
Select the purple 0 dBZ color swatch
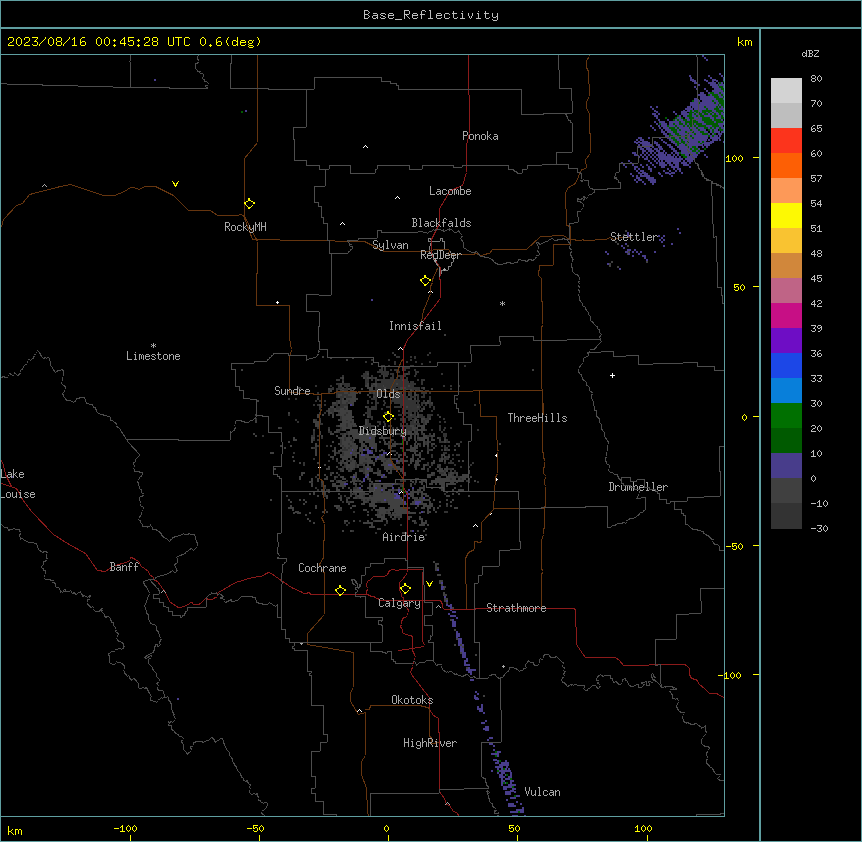(x=786, y=466)
